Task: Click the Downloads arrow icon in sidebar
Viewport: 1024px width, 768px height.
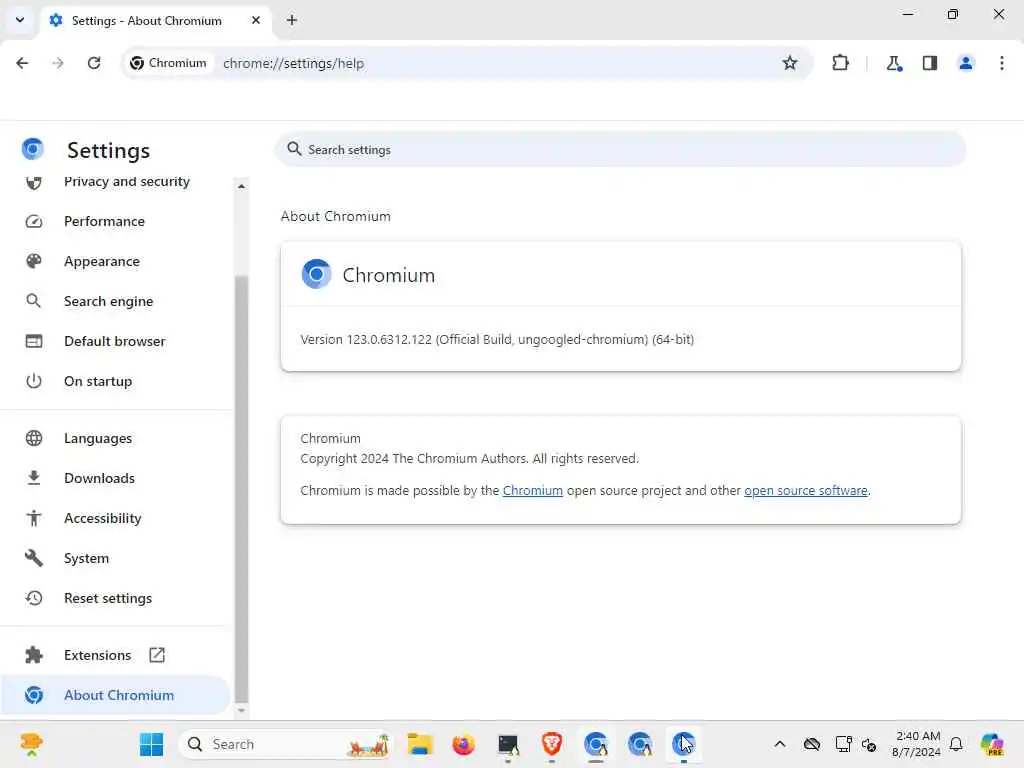Action: pos(34,478)
